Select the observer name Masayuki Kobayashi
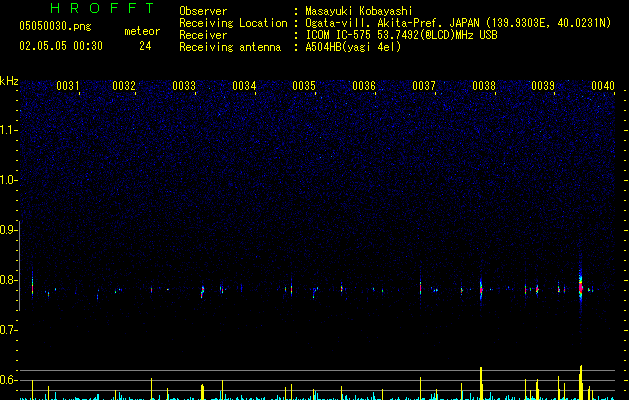Screen dimensions: 629x400 coord(359,11)
